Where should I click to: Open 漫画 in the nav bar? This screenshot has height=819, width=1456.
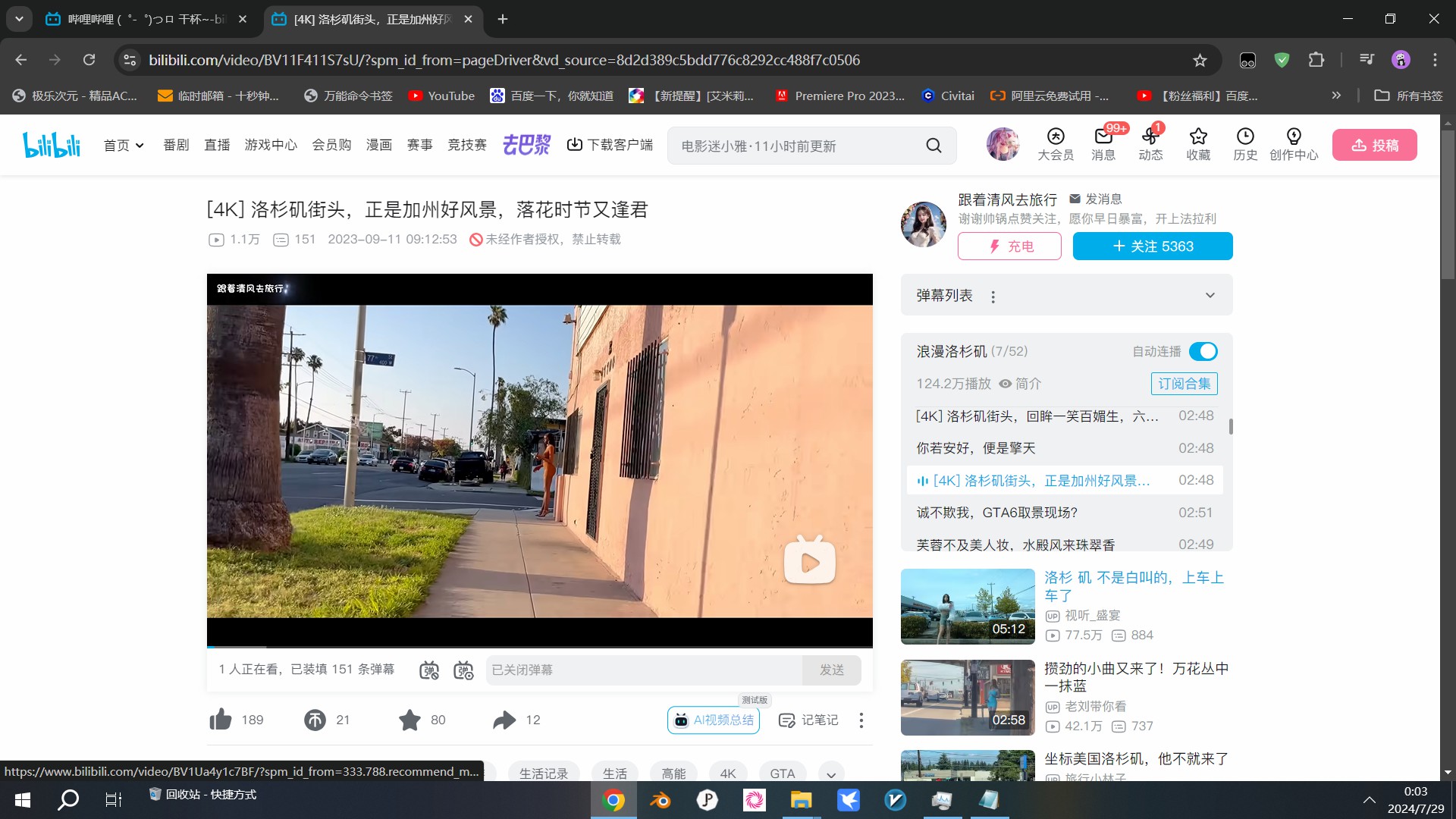point(378,145)
